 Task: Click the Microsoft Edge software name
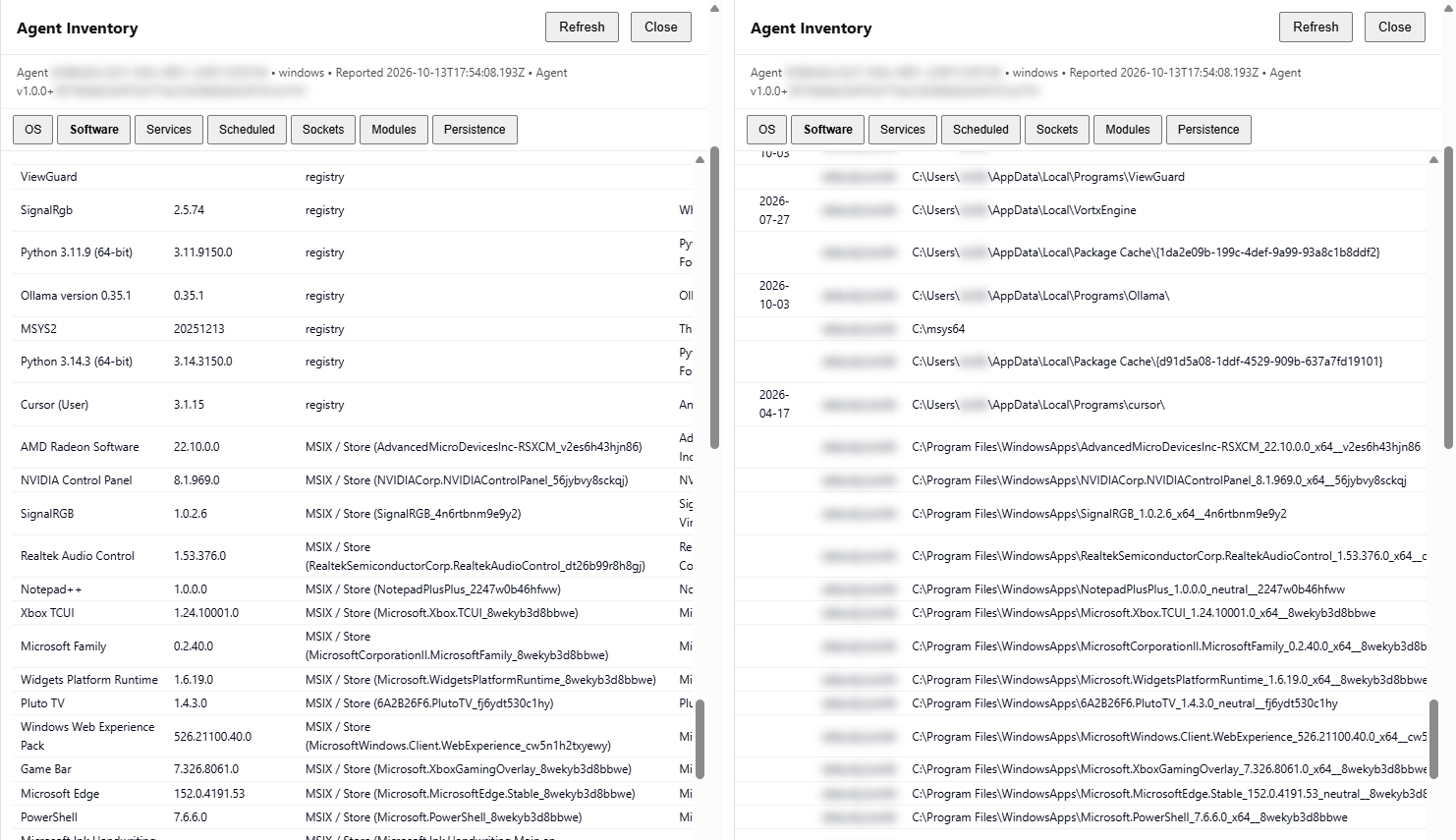(60, 794)
